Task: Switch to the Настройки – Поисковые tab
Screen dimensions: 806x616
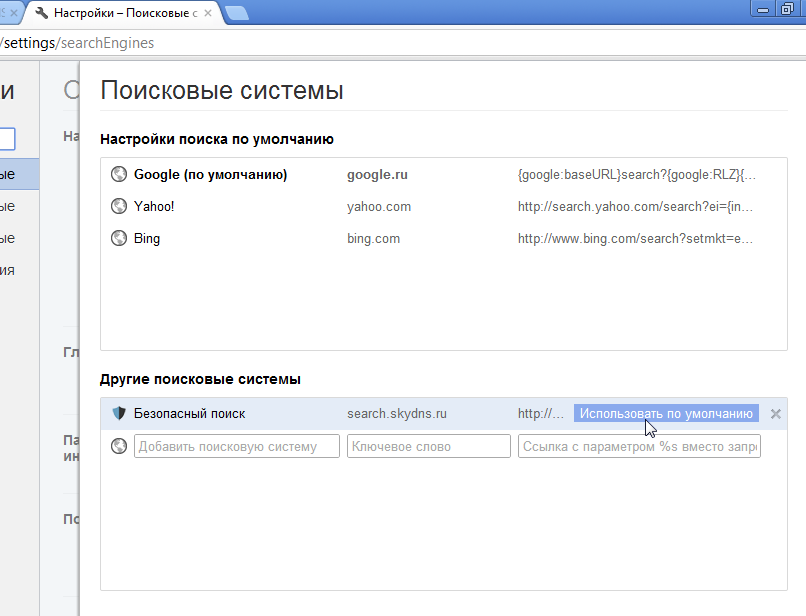Action: click(x=121, y=13)
